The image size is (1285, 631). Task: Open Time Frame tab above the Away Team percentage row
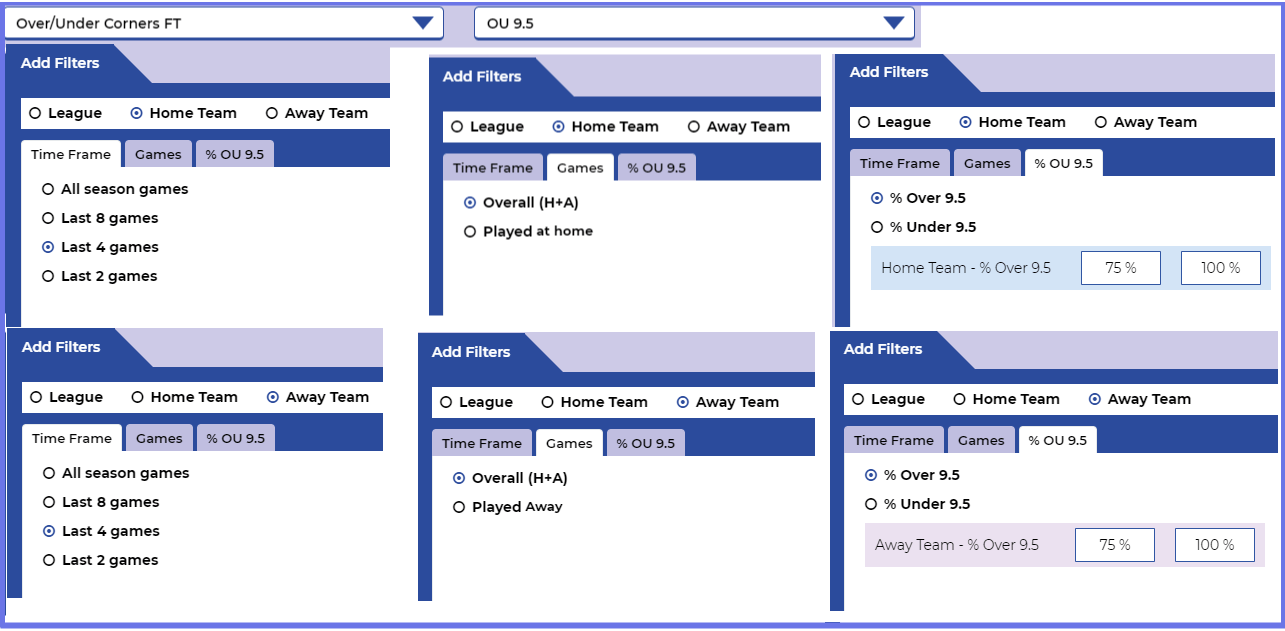[893, 440]
